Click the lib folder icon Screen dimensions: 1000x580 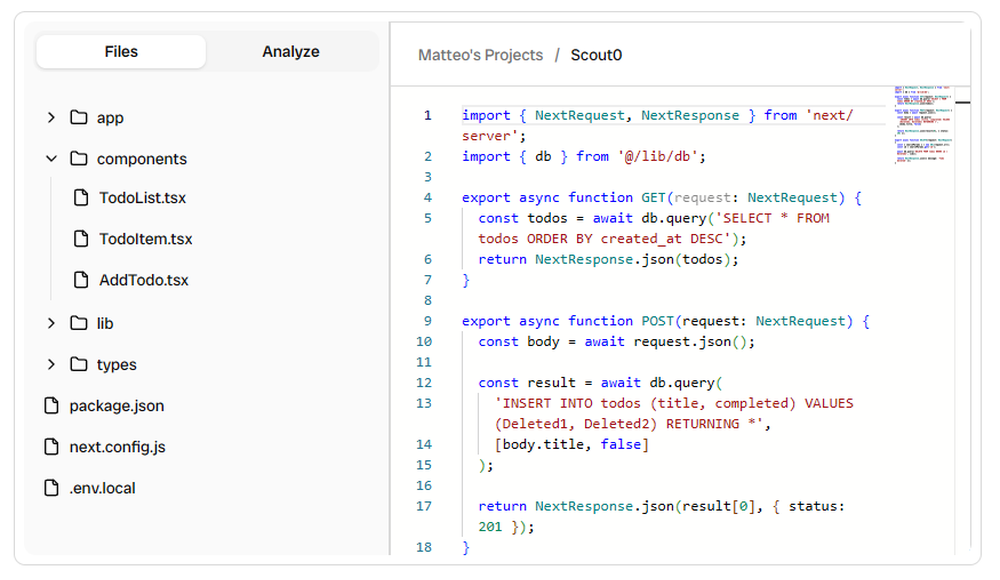(79, 323)
